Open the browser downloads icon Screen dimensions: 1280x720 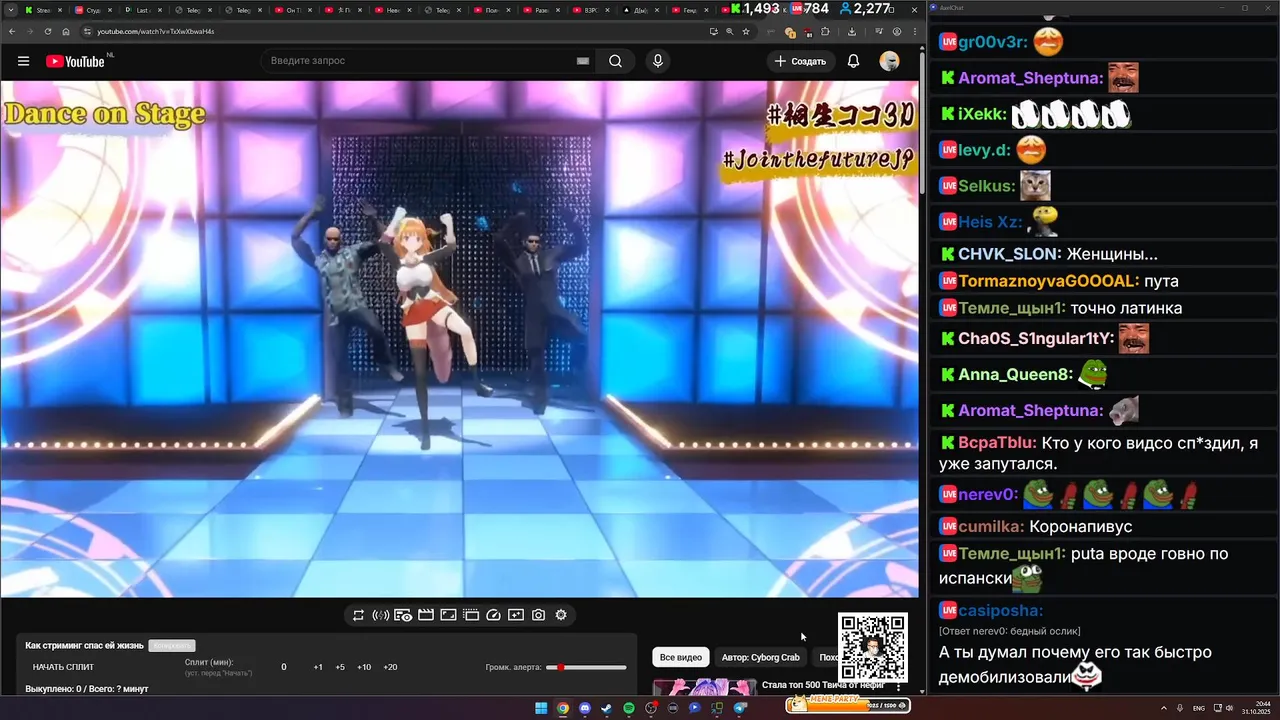[x=851, y=31]
